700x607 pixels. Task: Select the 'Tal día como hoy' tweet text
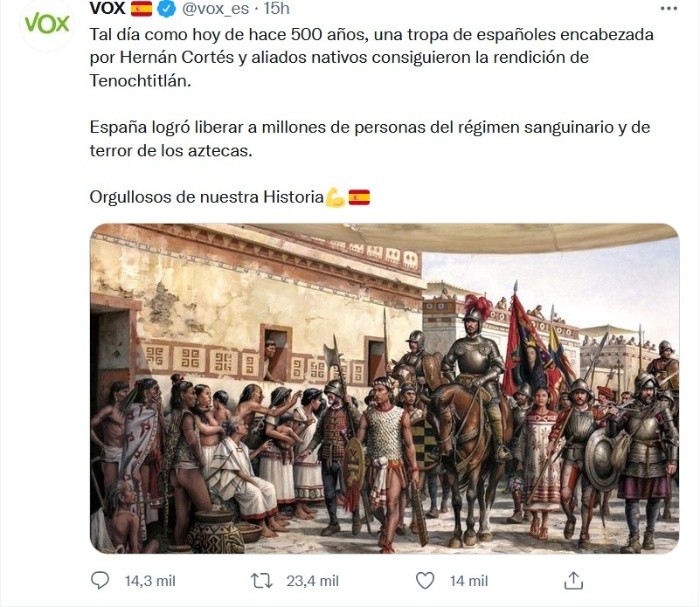(371, 58)
